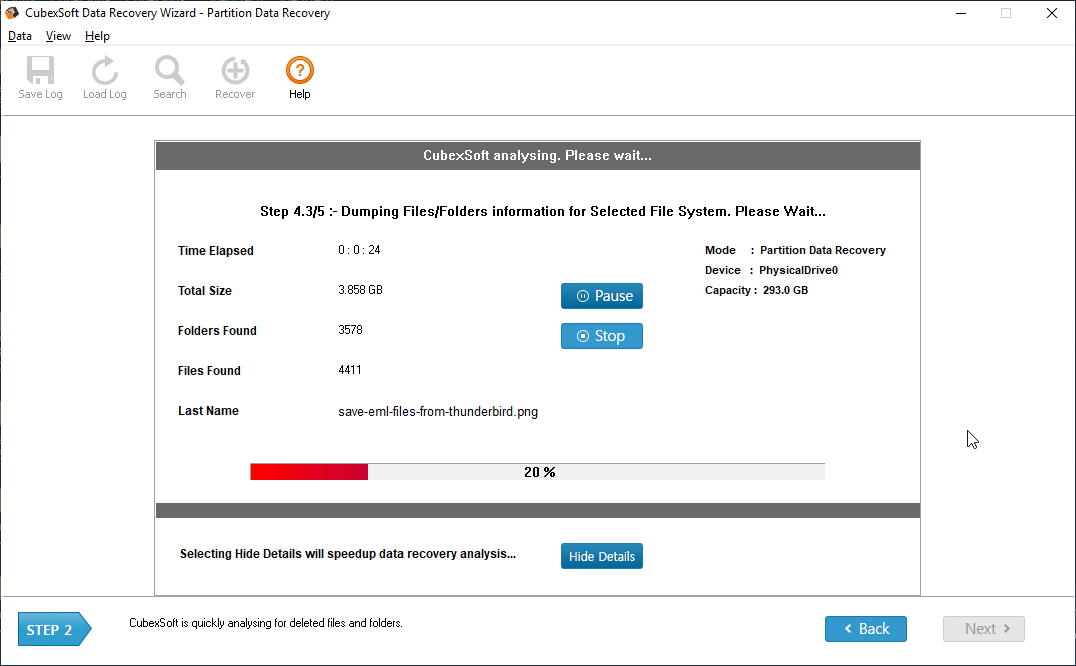Click the Recover toolbar icon
The width and height of the screenshot is (1076, 666).
pos(235,78)
